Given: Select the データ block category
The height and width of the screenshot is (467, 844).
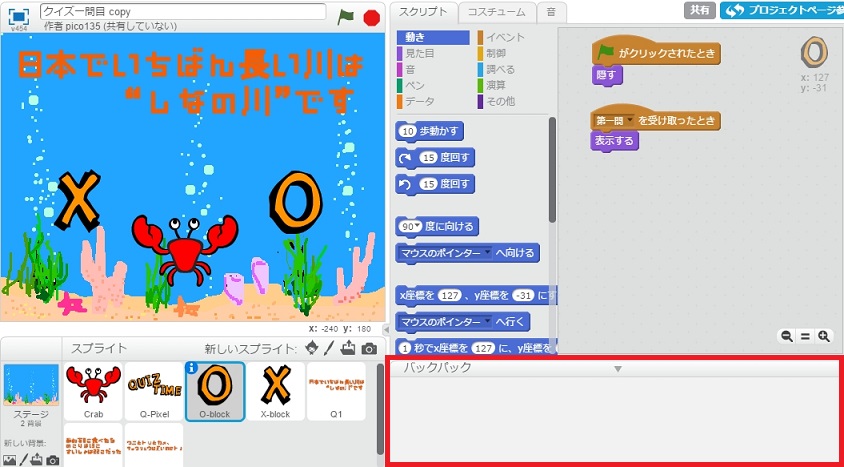Looking at the screenshot, I should pos(419,101).
